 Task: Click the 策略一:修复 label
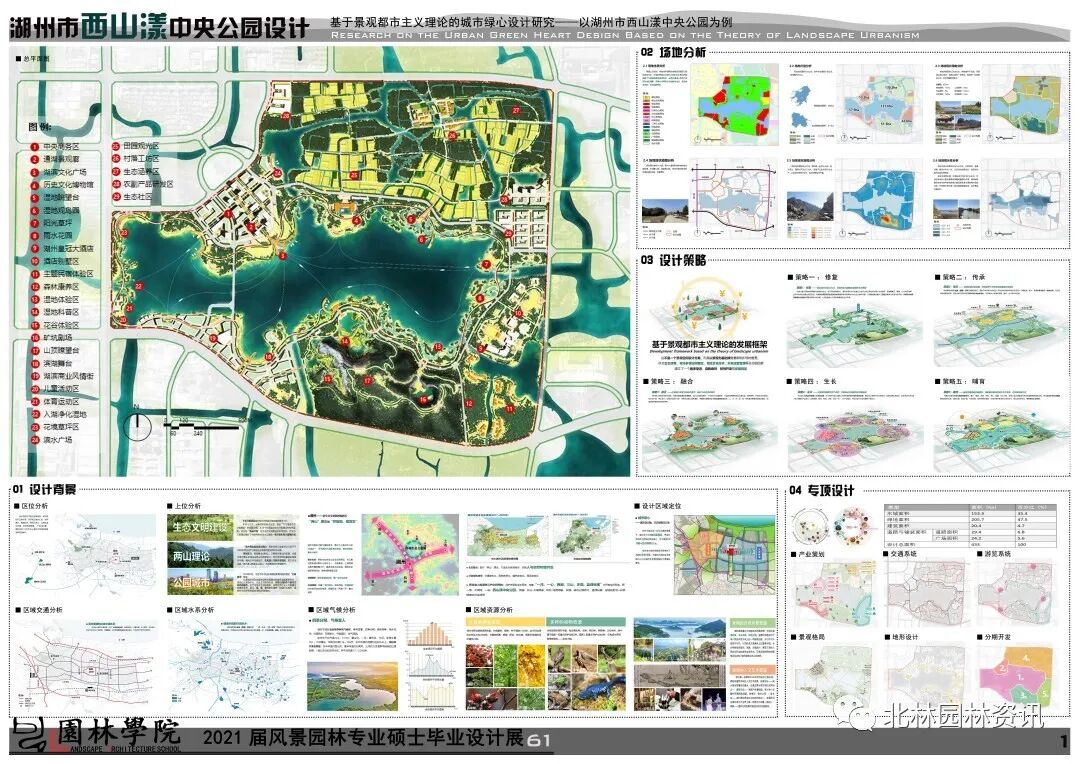pyautogui.click(x=813, y=277)
